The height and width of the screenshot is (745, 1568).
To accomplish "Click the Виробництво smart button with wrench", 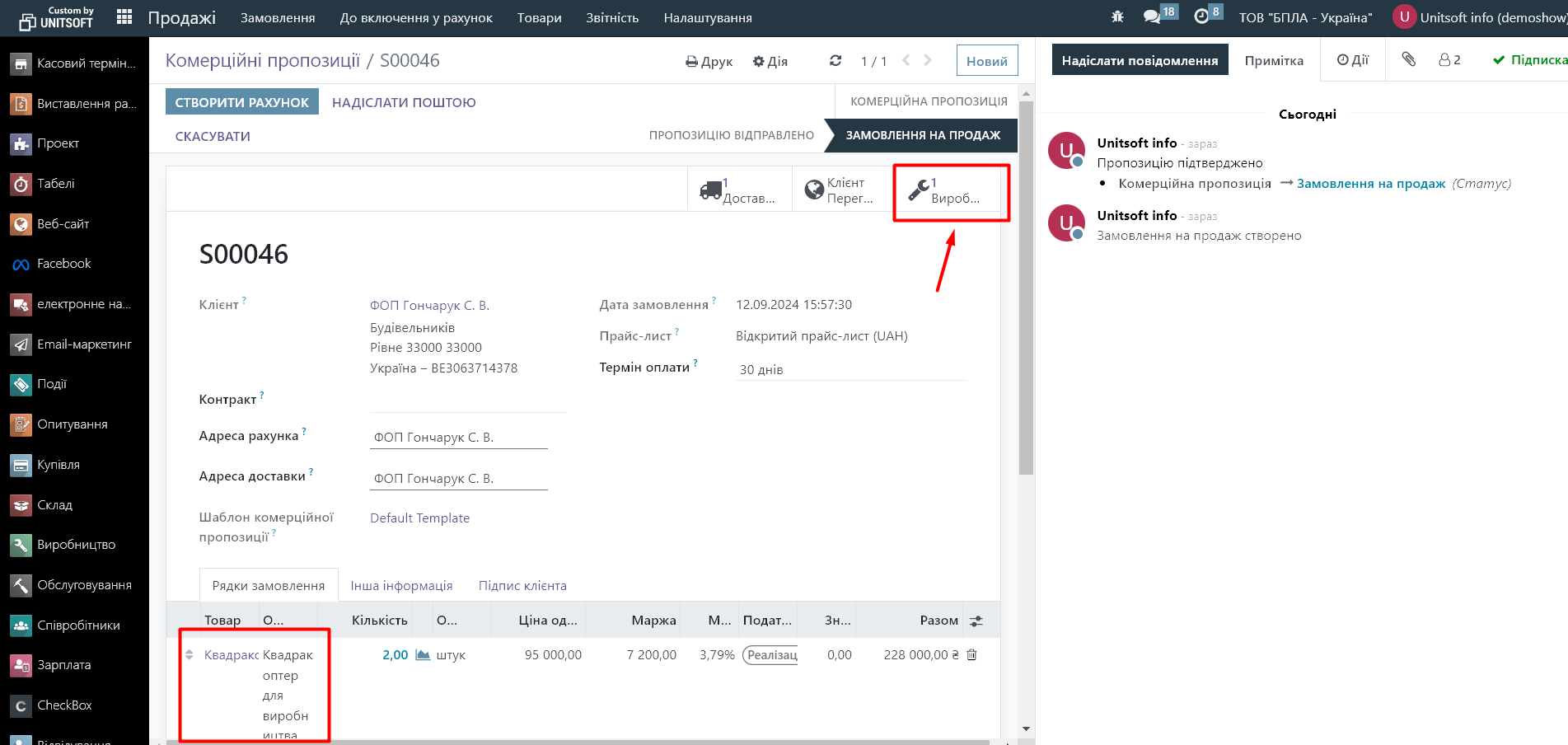I will click(x=947, y=191).
